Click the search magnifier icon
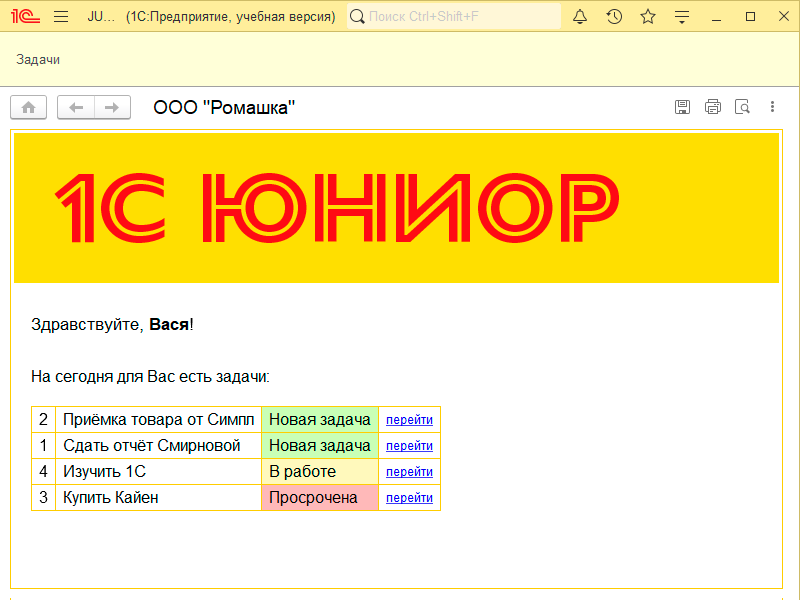The width and height of the screenshot is (800, 600). [x=357, y=16]
